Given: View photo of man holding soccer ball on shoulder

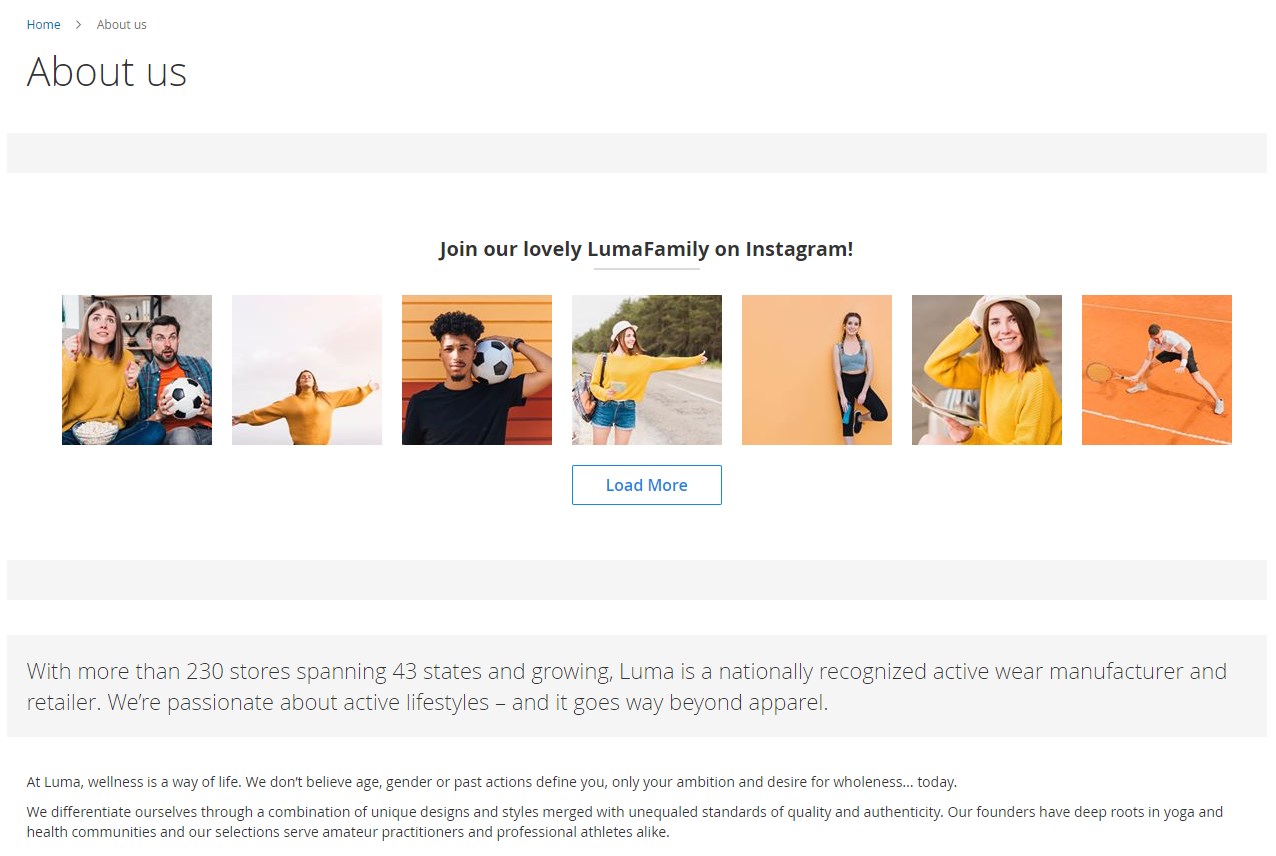Looking at the screenshot, I should point(477,370).
